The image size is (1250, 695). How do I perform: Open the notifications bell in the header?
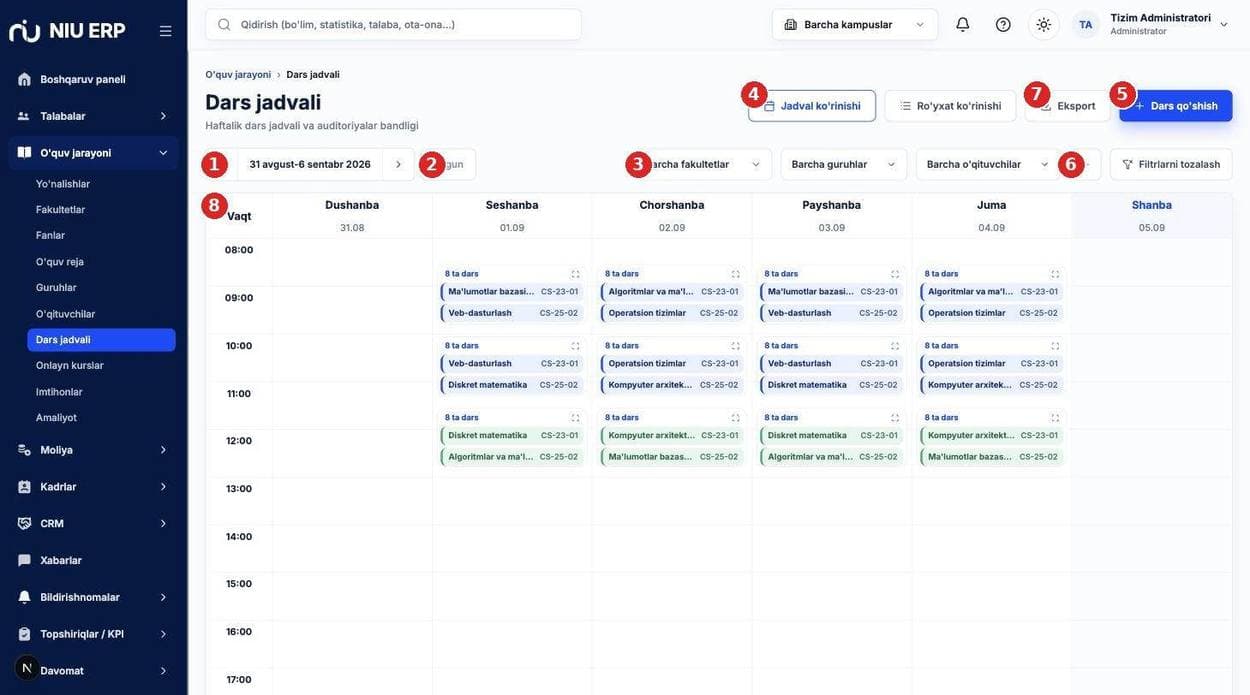point(963,24)
